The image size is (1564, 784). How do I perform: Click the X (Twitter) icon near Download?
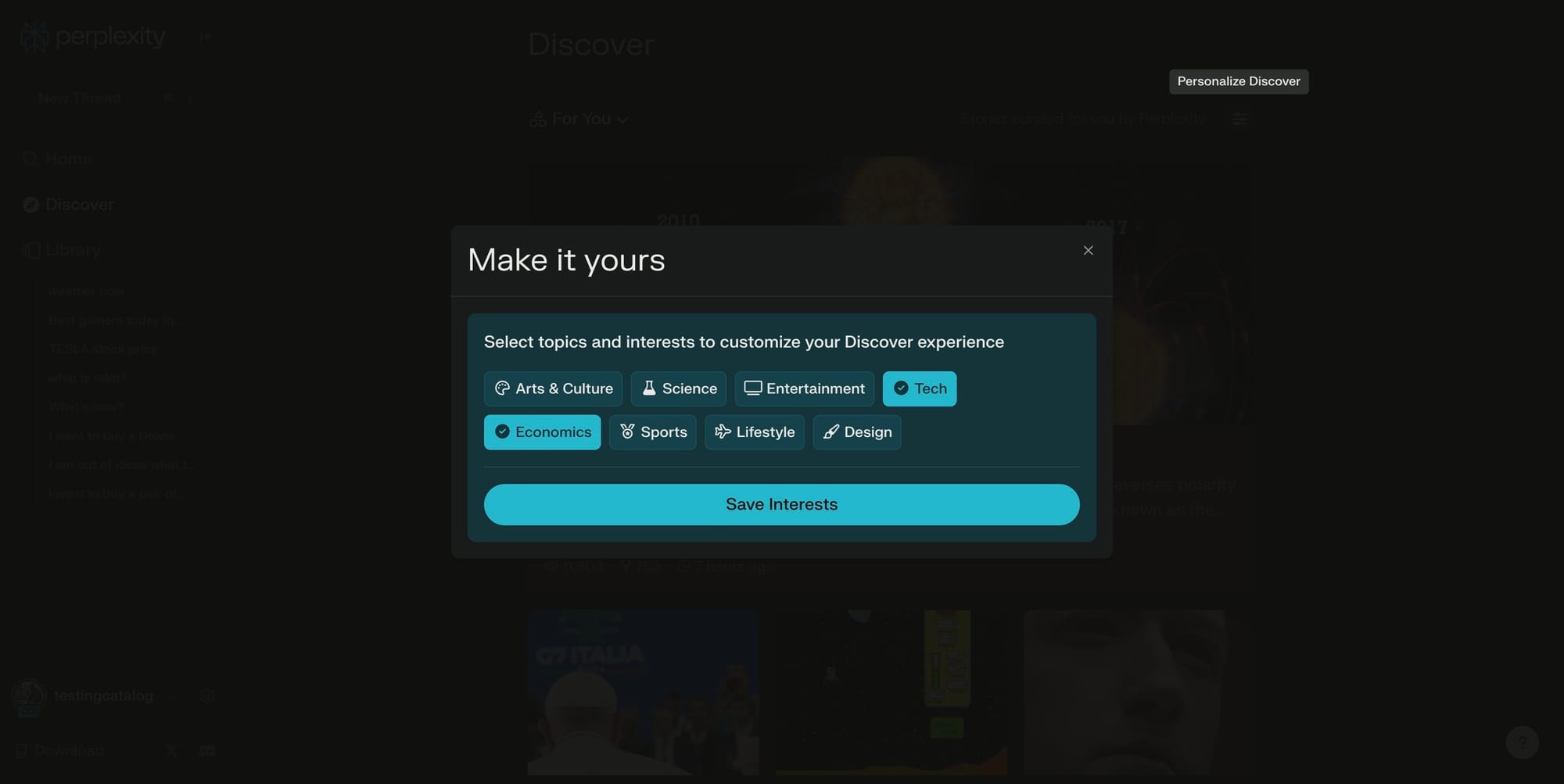tap(170, 750)
